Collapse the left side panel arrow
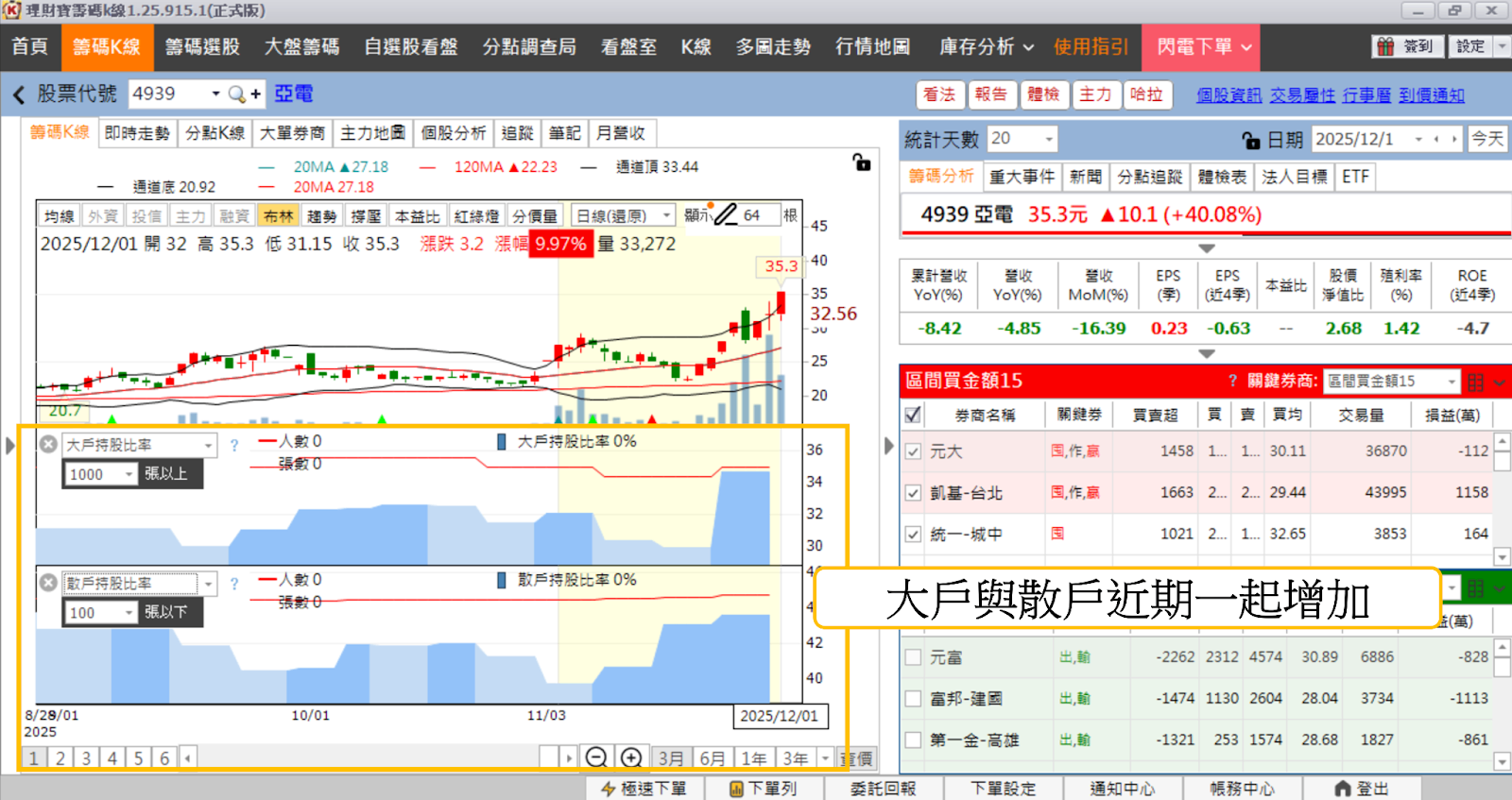The image size is (1512, 800). 10,445
